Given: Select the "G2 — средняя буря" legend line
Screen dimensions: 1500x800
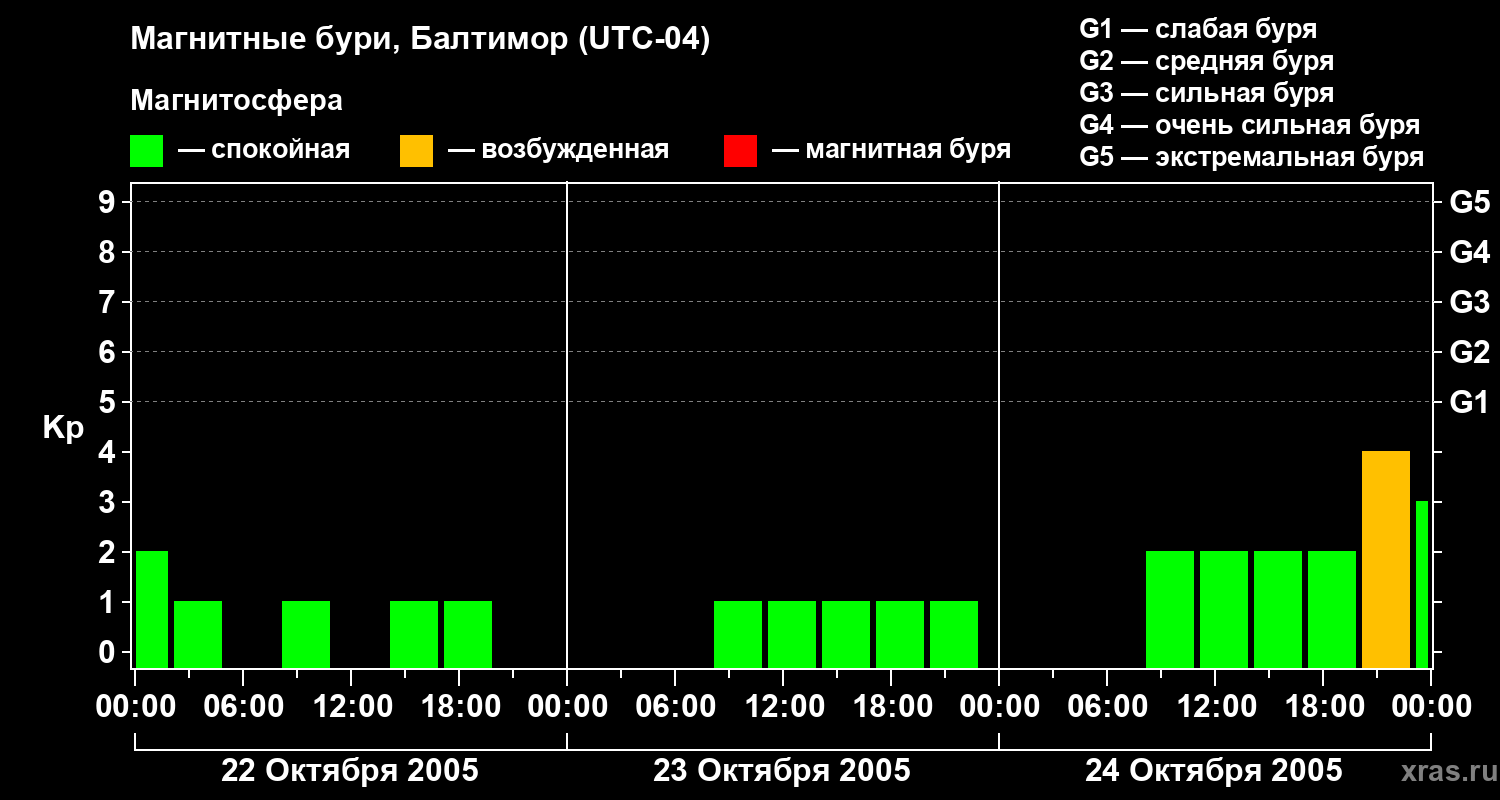Looking at the screenshot, I should coord(1206,61).
